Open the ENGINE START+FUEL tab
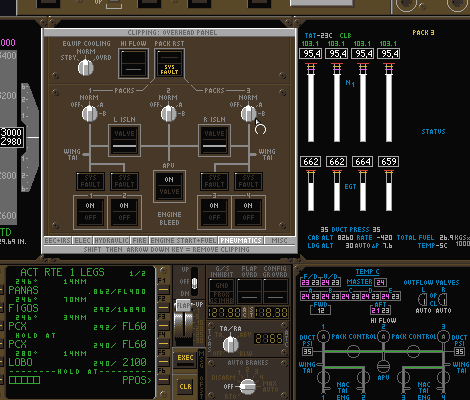The width and height of the screenshot is (470, 400). [183, 240]
